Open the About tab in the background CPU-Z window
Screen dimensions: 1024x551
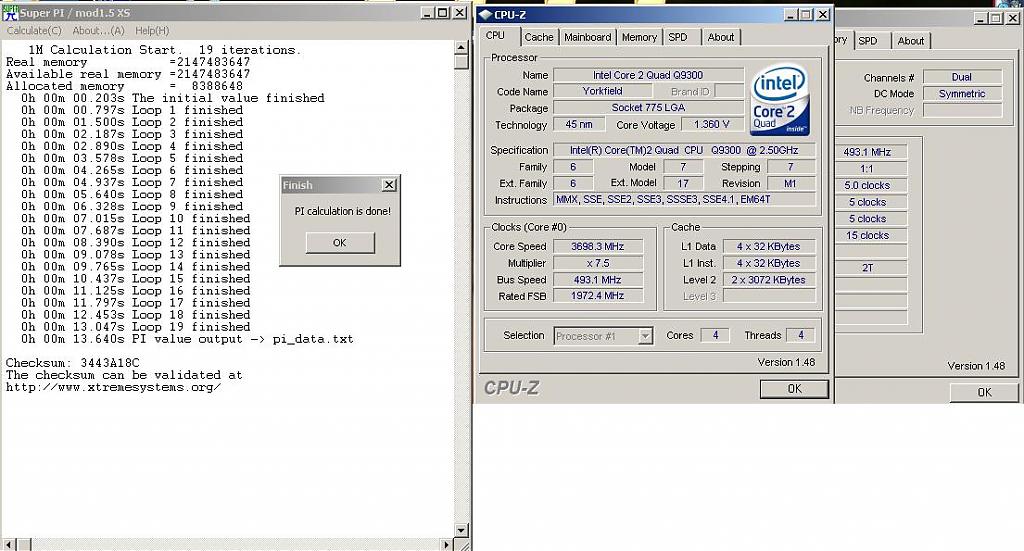[x=910, y=40]
